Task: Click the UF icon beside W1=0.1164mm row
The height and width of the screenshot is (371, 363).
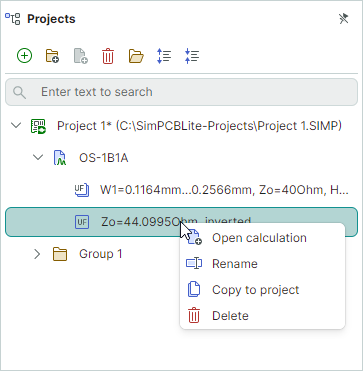Action: (82, 190)
